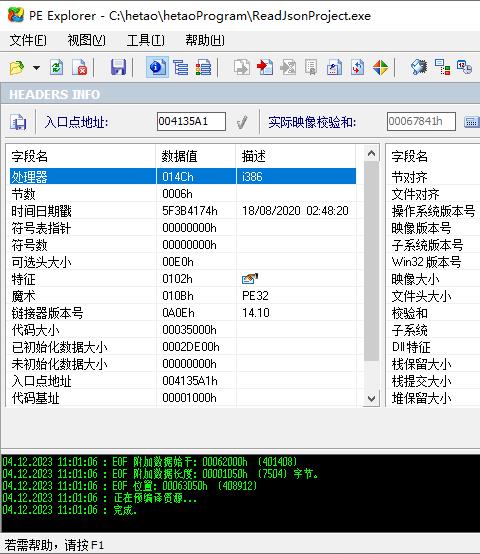
Task: Select the 入口点地址 row in table
Action: [x=183, y=381]
